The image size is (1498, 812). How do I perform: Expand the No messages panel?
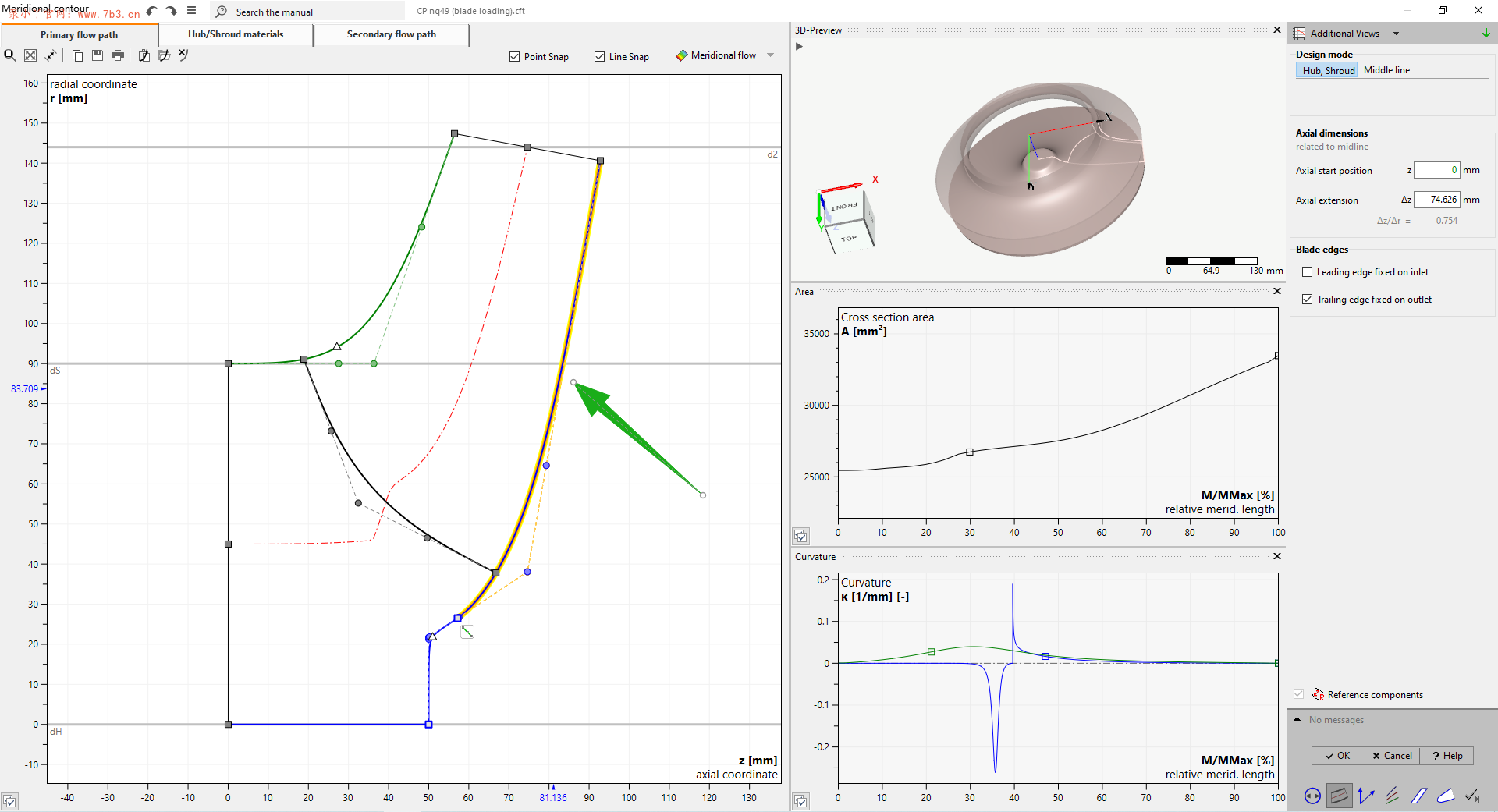1297,719
